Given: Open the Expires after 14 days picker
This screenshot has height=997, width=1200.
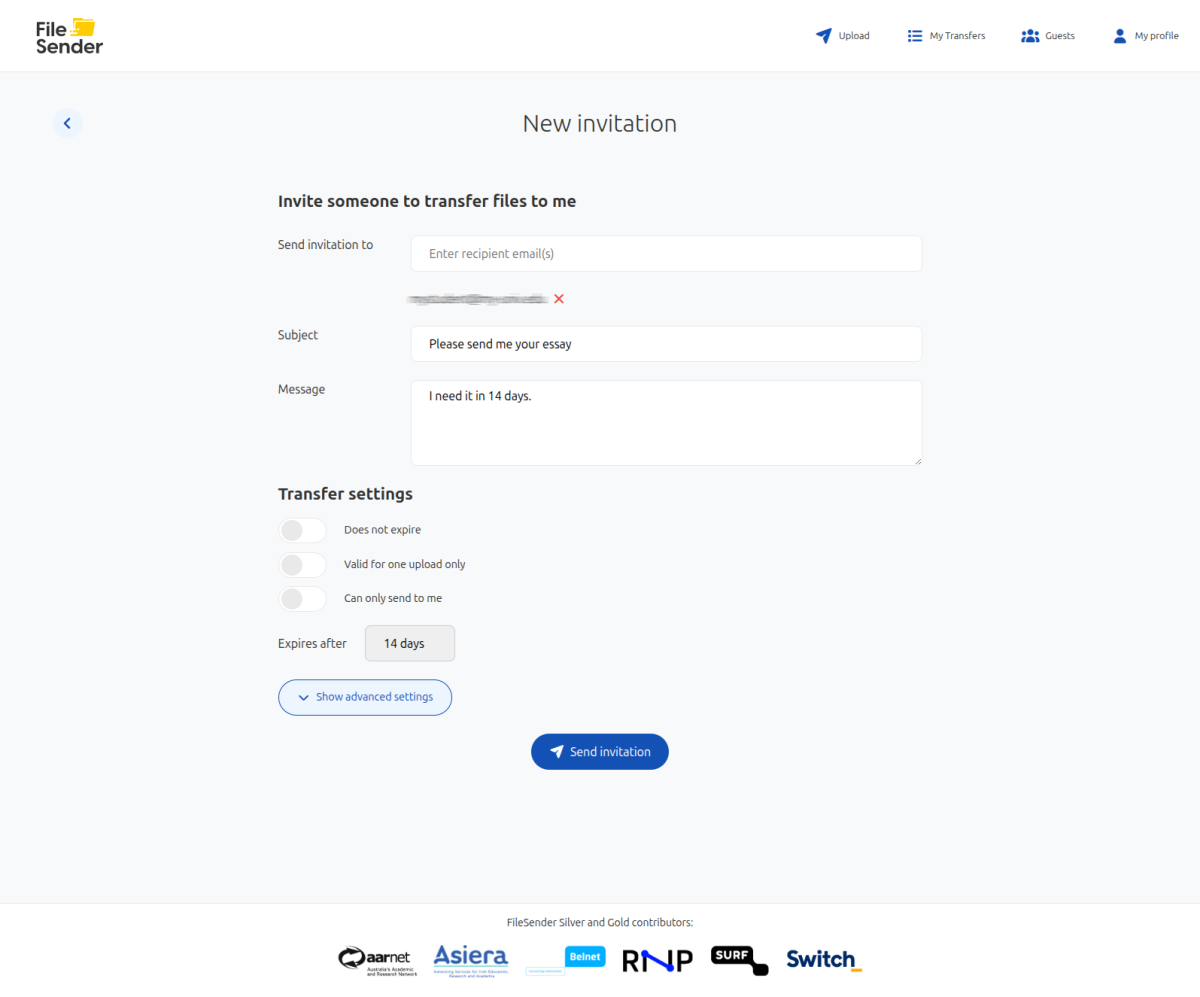Looking at the screenshot, I should [410, 644].
